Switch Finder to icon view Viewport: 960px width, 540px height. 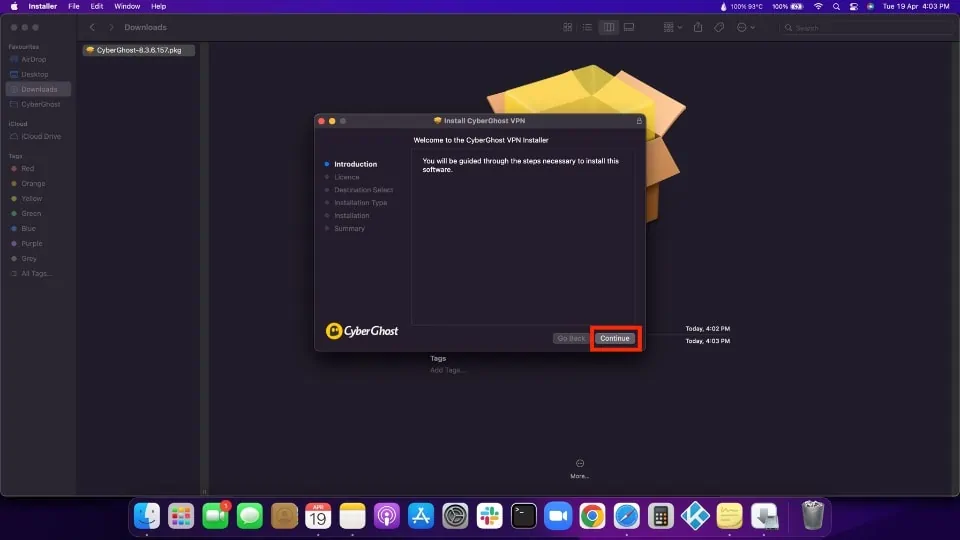click(x=568, y=28)
